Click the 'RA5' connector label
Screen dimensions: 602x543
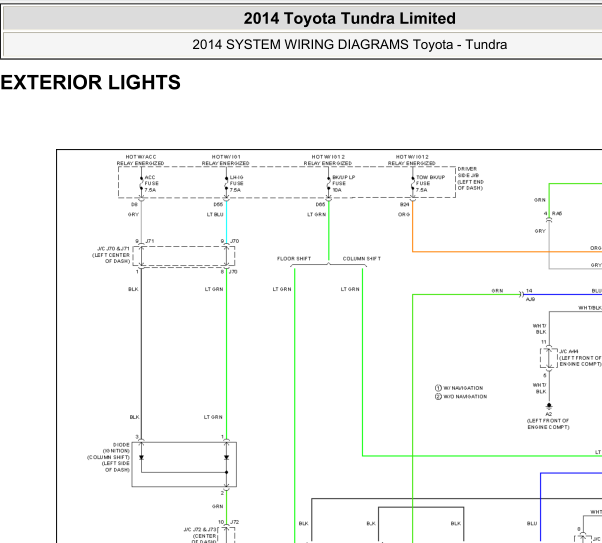[x=557, y=214]
